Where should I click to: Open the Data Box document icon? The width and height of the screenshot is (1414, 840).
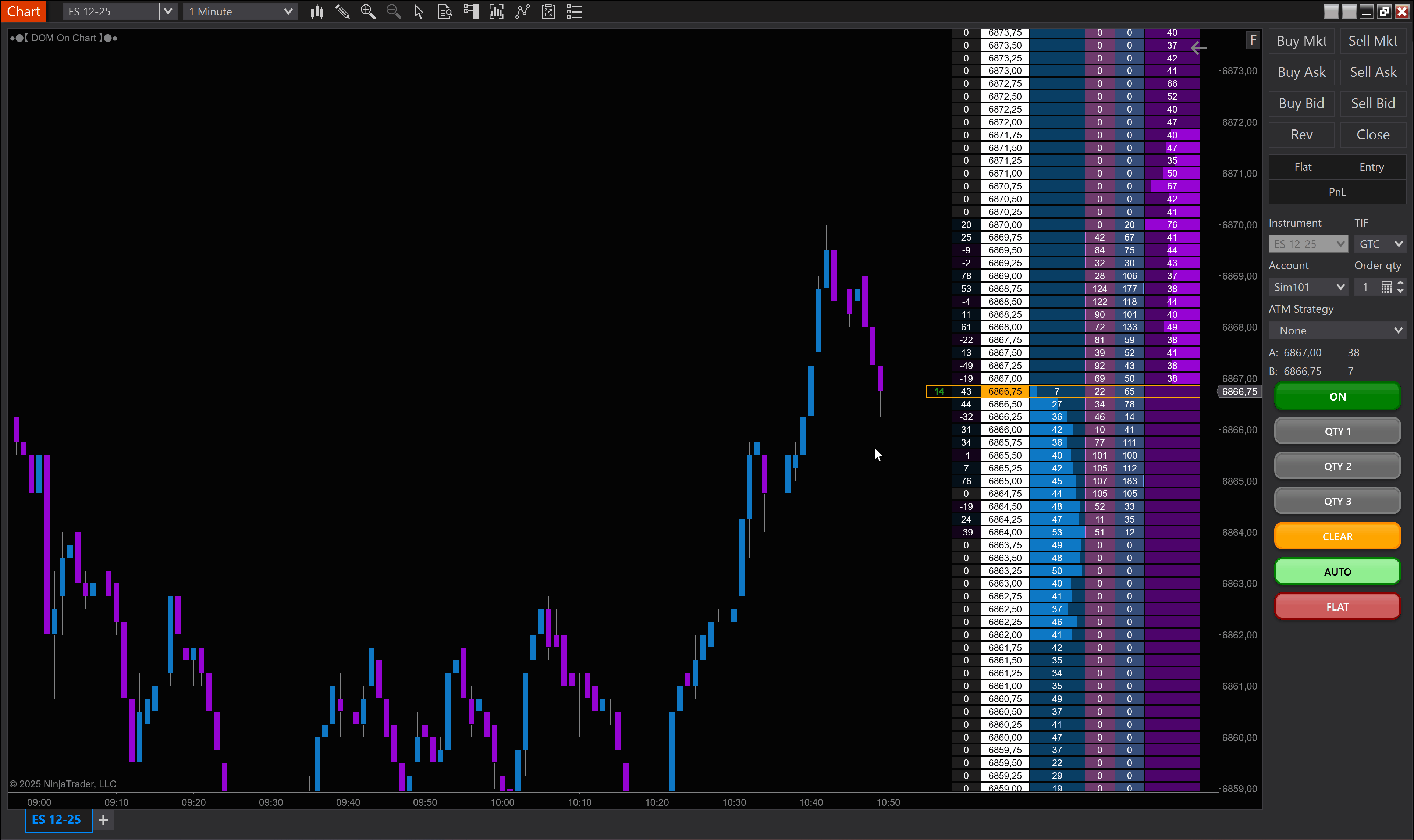445,12
